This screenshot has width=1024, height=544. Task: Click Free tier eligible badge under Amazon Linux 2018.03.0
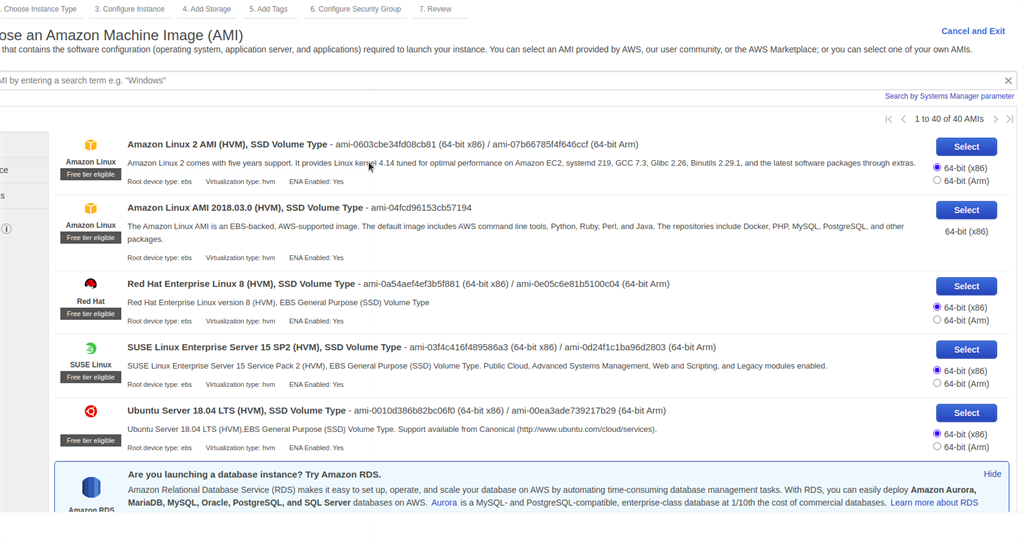pos(91,238)
